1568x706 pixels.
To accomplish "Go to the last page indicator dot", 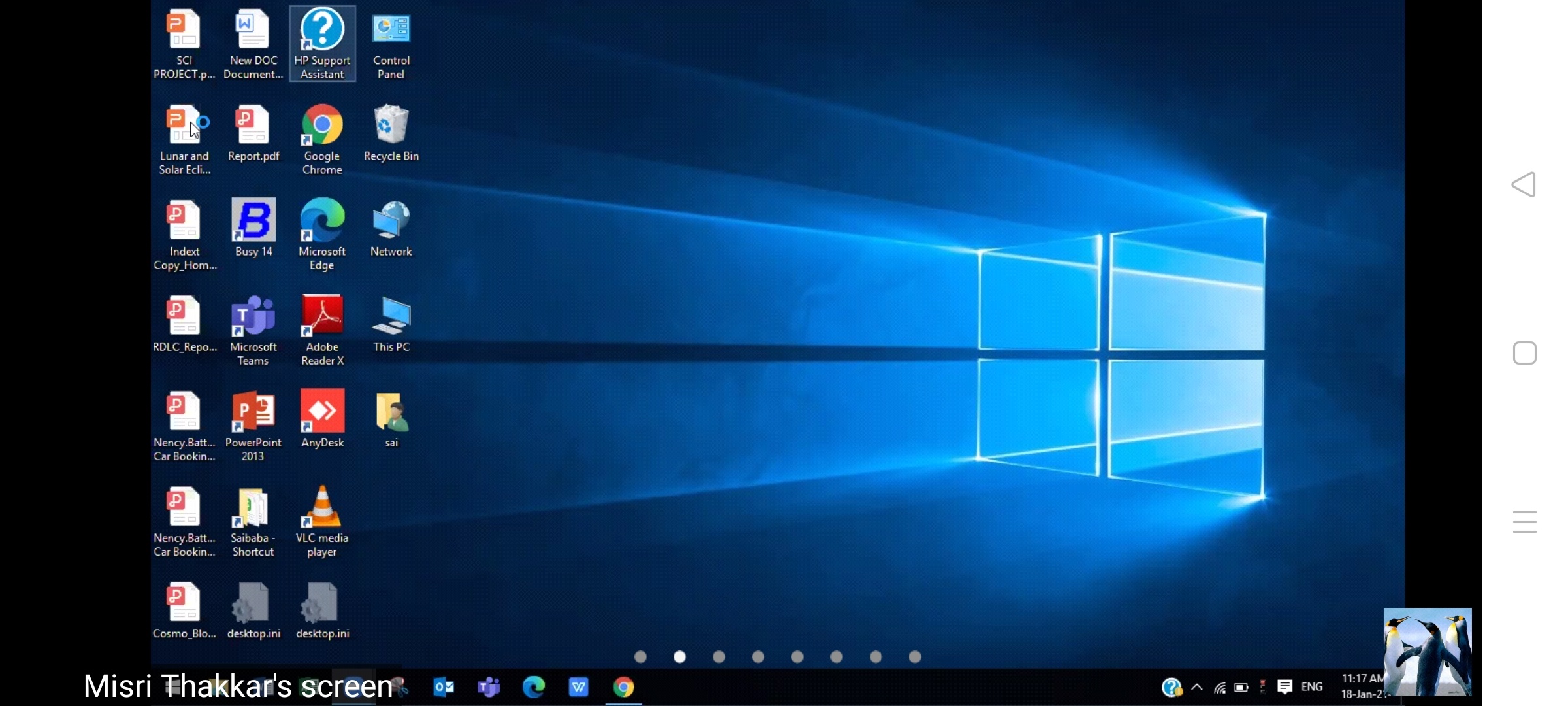I will click(915, 656).
